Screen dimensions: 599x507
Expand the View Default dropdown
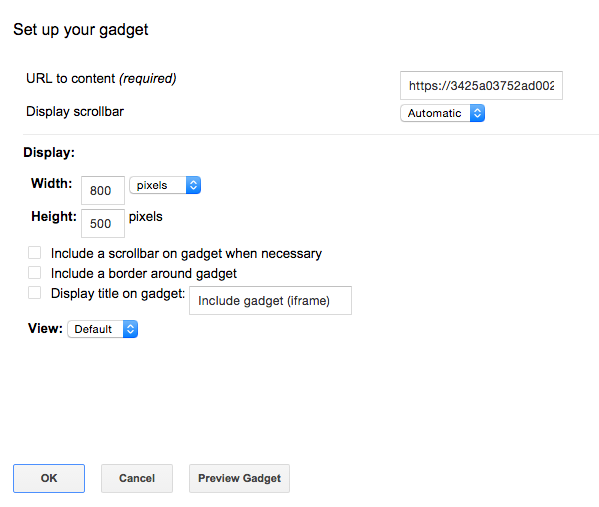pyautogui.click(x=102, y=329)
